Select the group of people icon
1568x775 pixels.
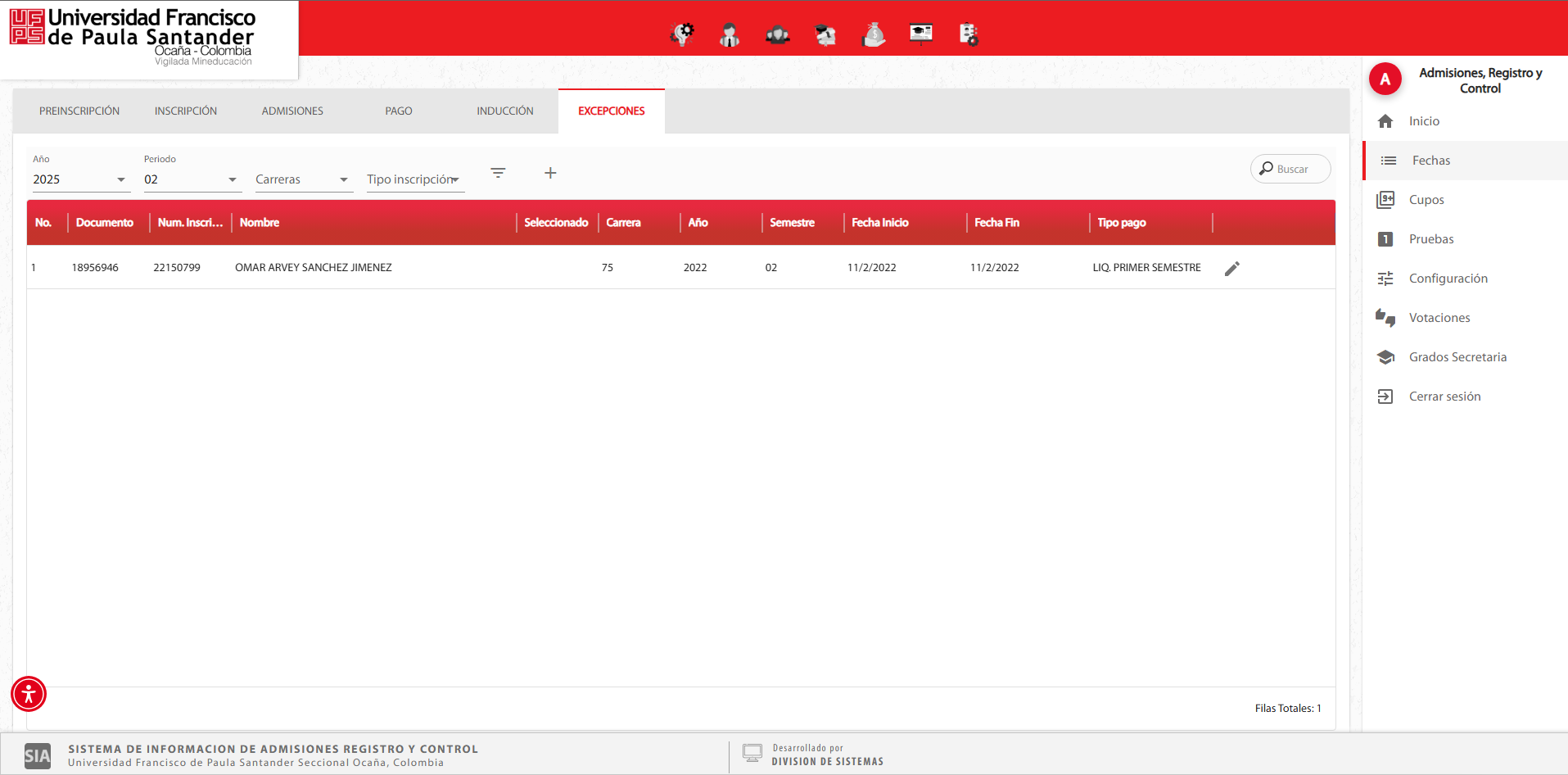tap(777, 34)
